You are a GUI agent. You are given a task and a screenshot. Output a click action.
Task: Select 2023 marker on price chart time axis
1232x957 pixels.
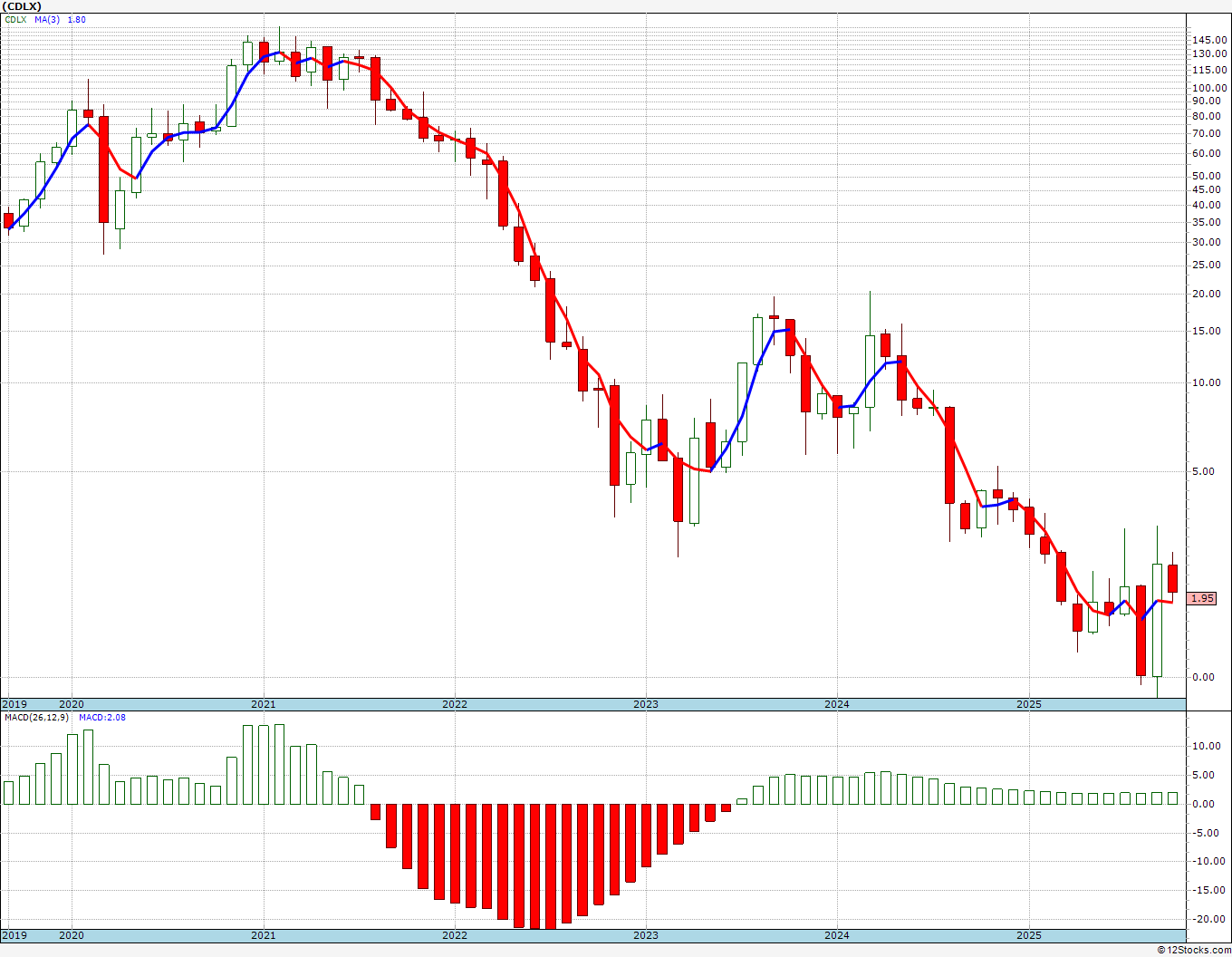pos(645,704)
